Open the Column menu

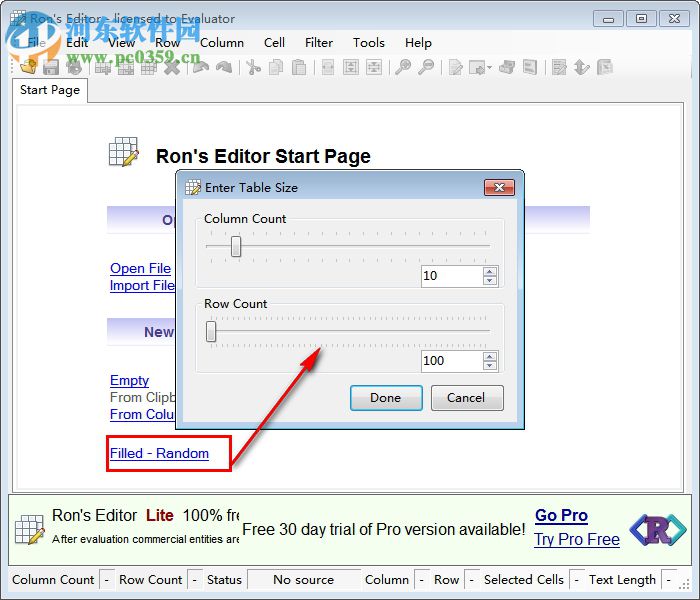point(222,43)
